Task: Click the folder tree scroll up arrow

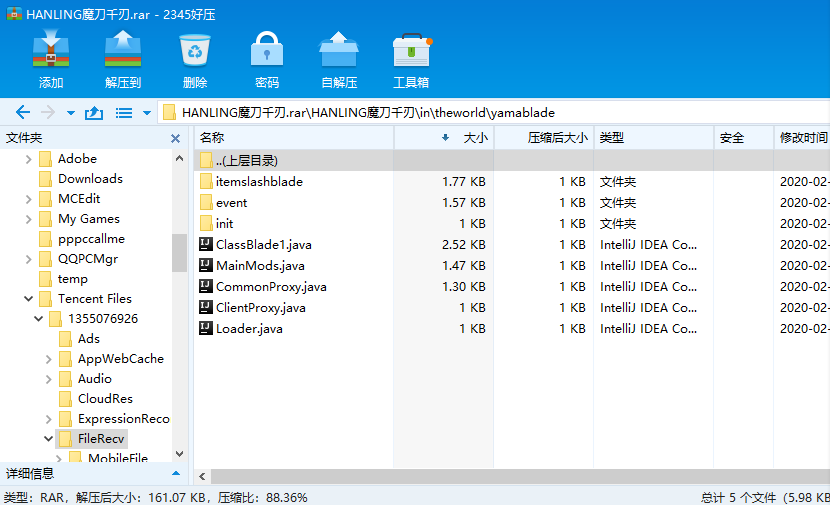Action: [x=179, y=158]
